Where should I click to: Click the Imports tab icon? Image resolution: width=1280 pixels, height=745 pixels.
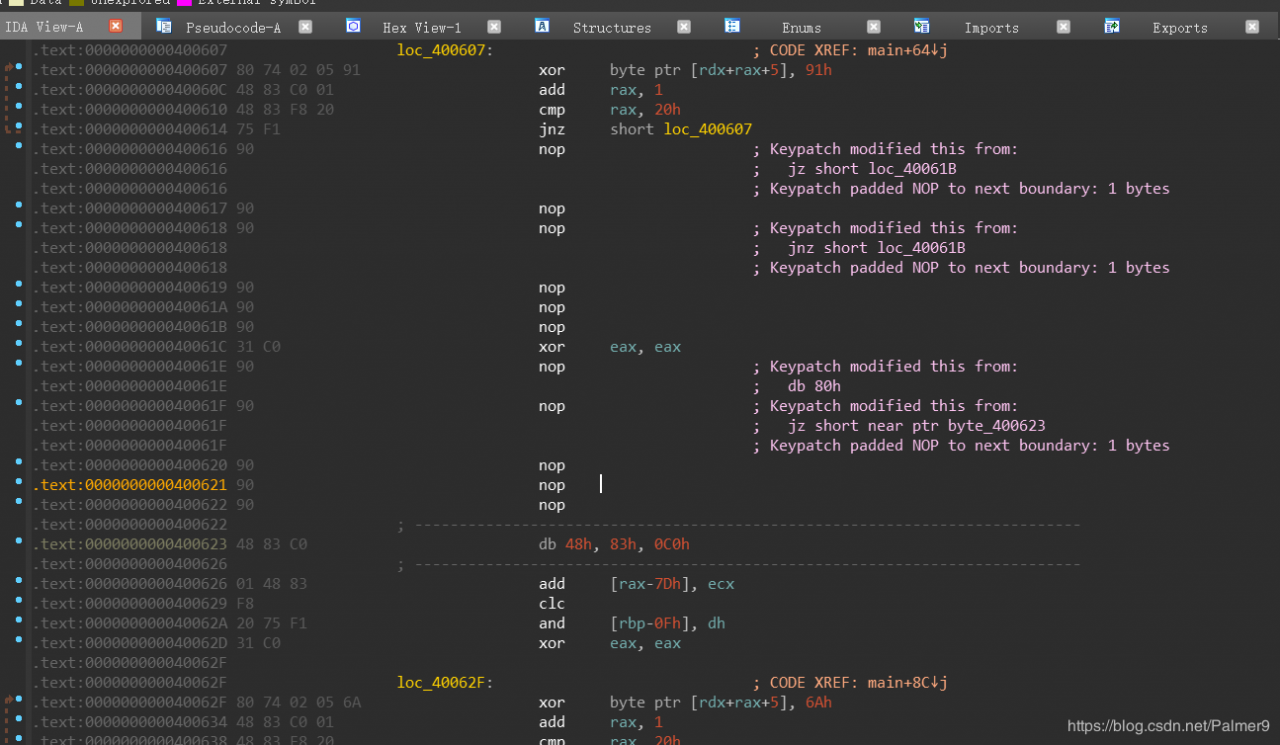point(921,26)
